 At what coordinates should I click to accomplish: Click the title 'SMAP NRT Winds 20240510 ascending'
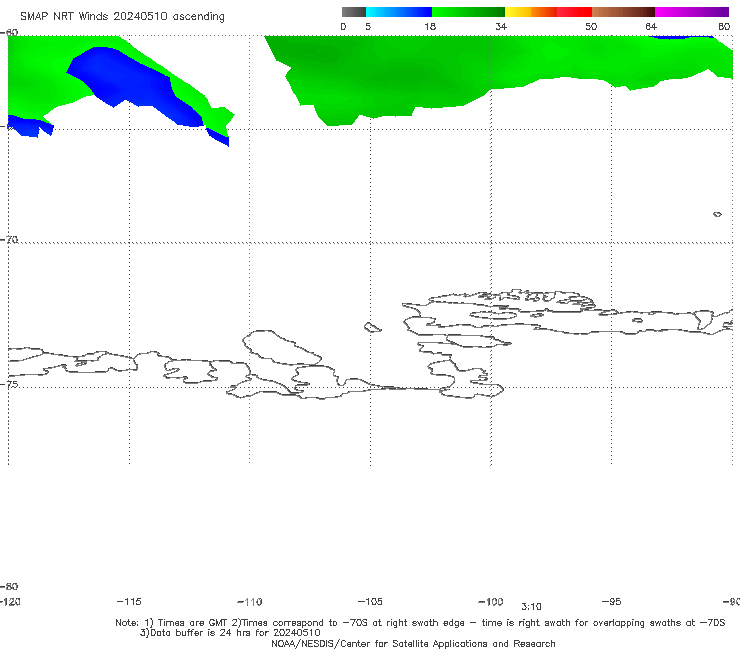[x=122, y=16]
